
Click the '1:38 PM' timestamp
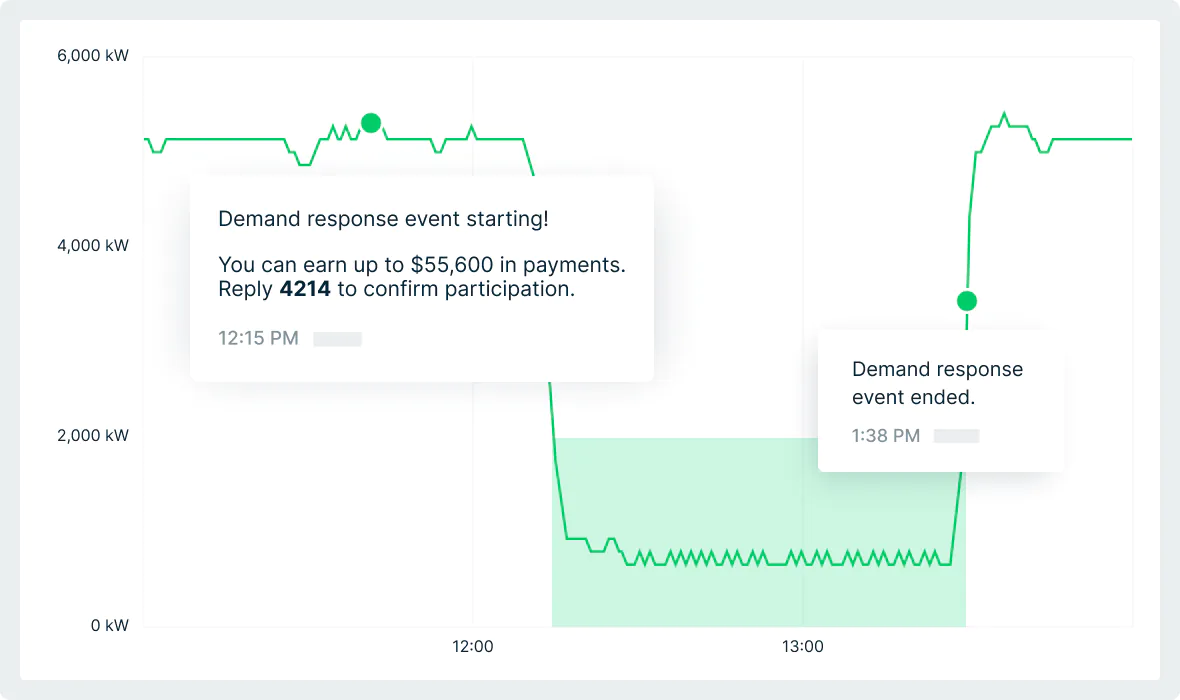(x=886, y=436)
